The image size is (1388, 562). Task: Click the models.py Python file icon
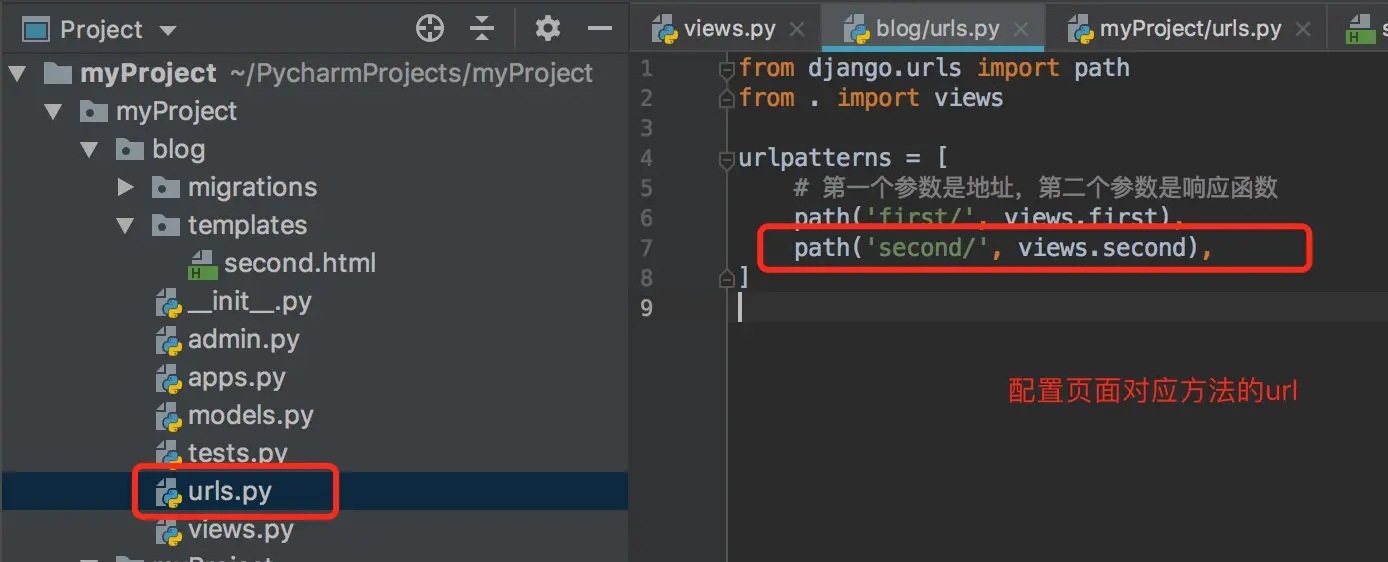(x=168, y=417)
